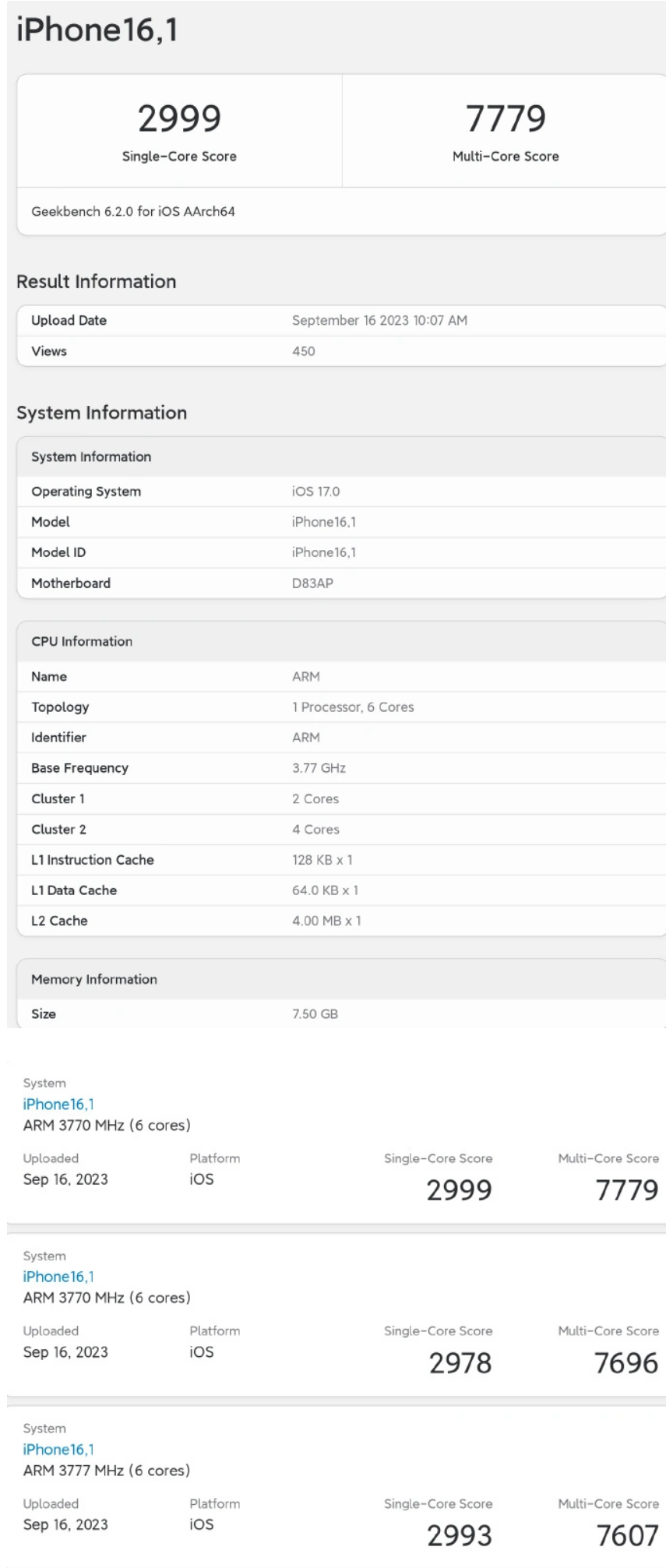Click the 2999 Single-Core Score at the page top
The width and height of the screenshot is (666, 1568).
pos(179,119)
